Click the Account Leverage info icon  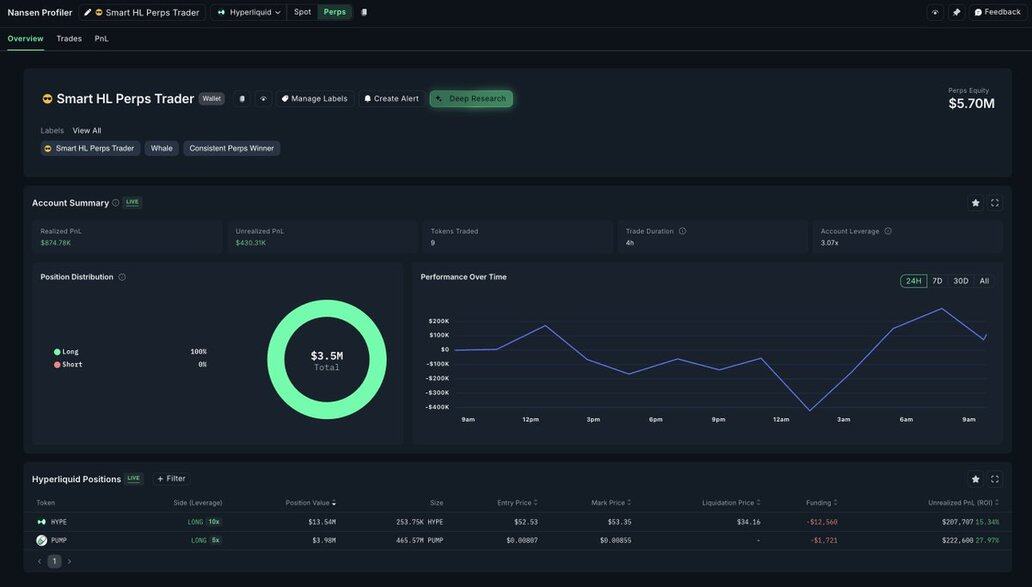pos(888,231)
